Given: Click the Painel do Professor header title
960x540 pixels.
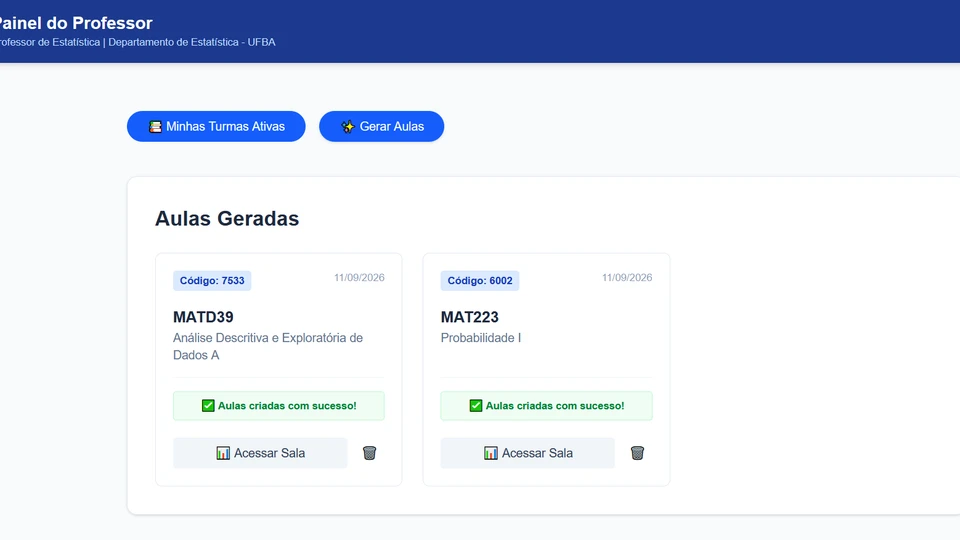Looking at the screenshot, I should click(x=74, y=23).
